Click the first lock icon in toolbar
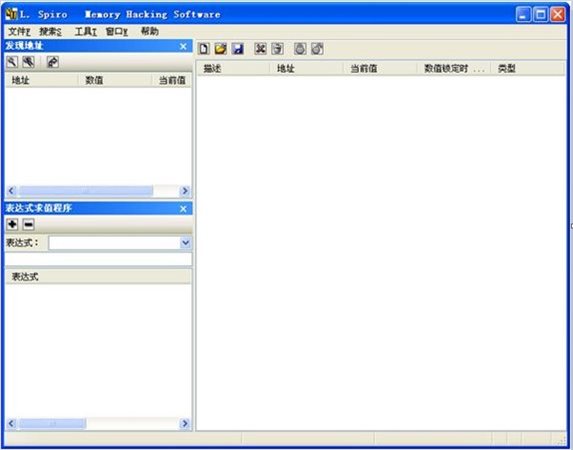The height and width of the screenshot is (450, 573). (300, 49)
